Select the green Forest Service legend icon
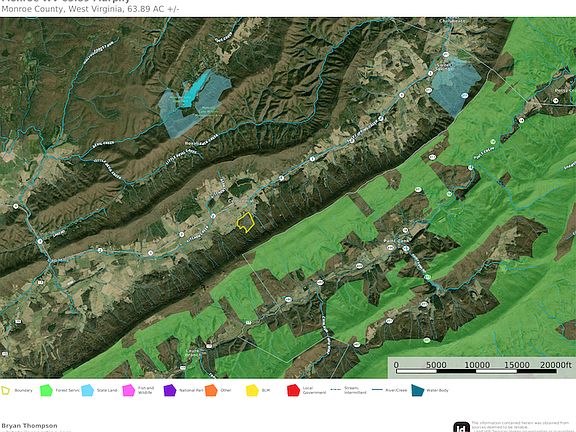576x432 pixels. (x=46, y=390)
